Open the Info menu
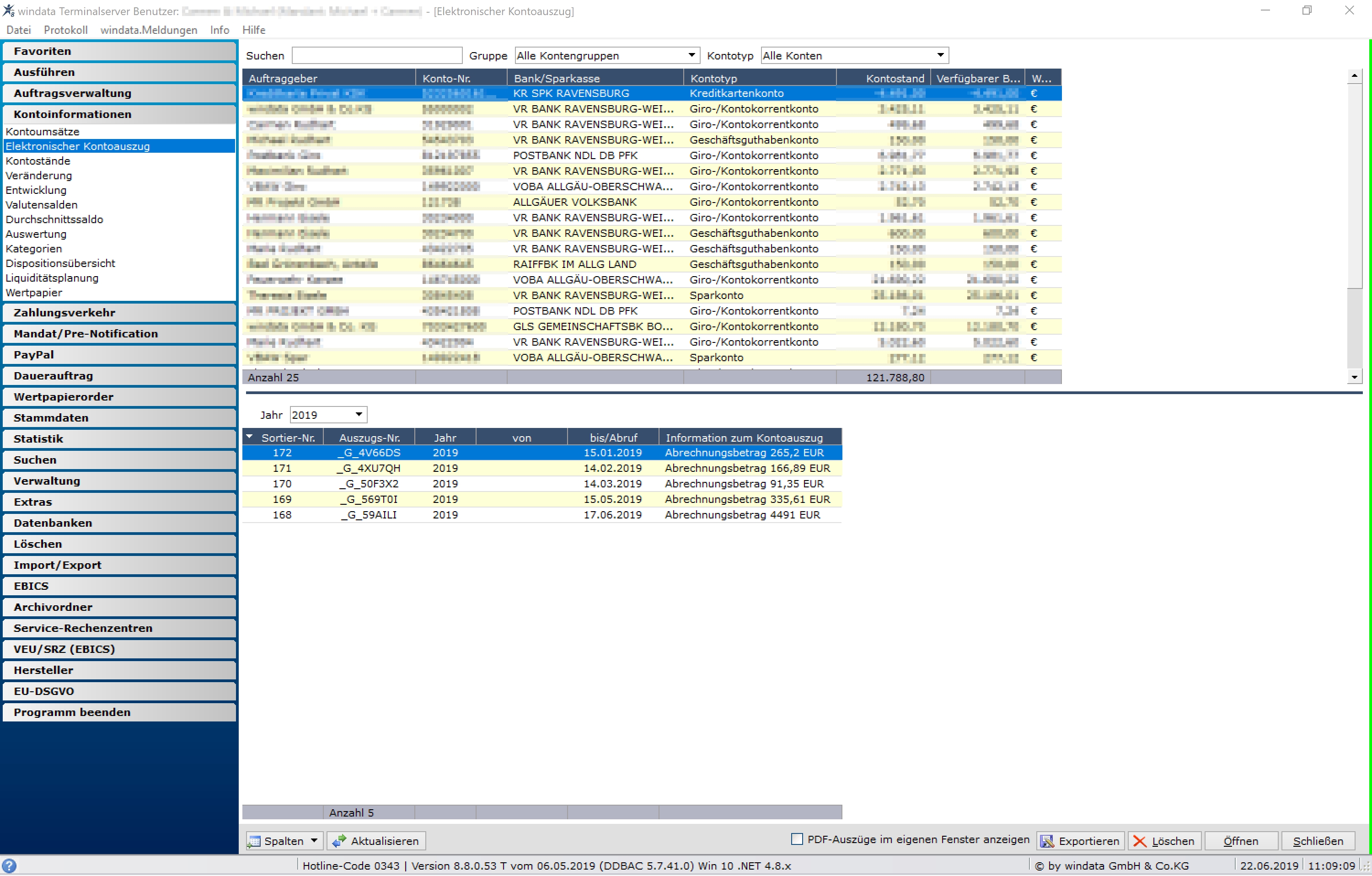 (220, 30)
